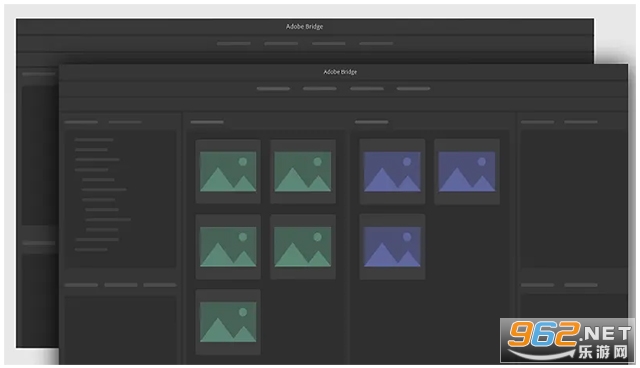The width and height of the screenshot is (640, 368).
Task: Switch to the first tab of the upper-right panel
Action: pos(538,122)
